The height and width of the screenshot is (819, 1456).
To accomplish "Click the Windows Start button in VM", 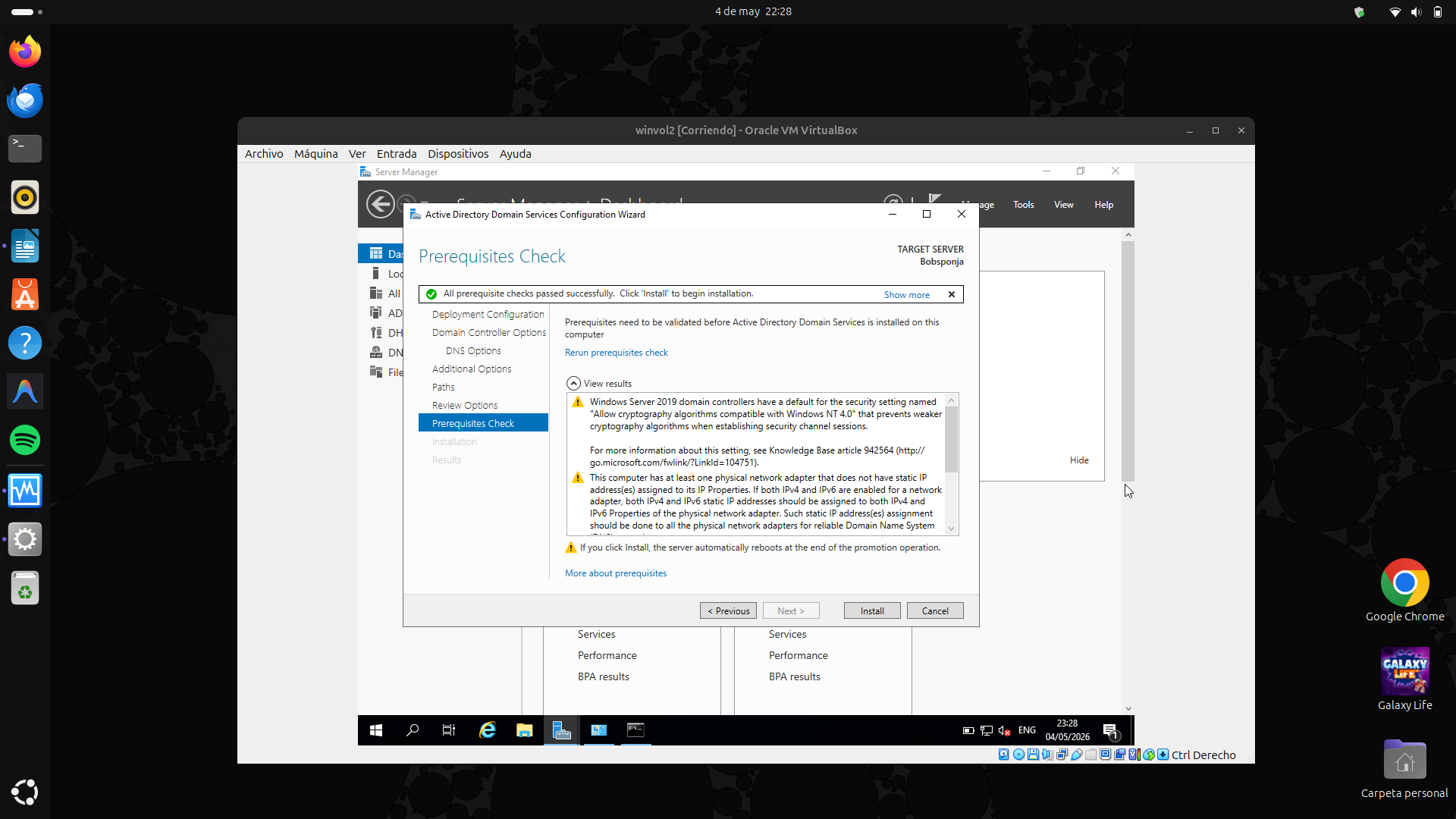I will [x=376, y=730].
